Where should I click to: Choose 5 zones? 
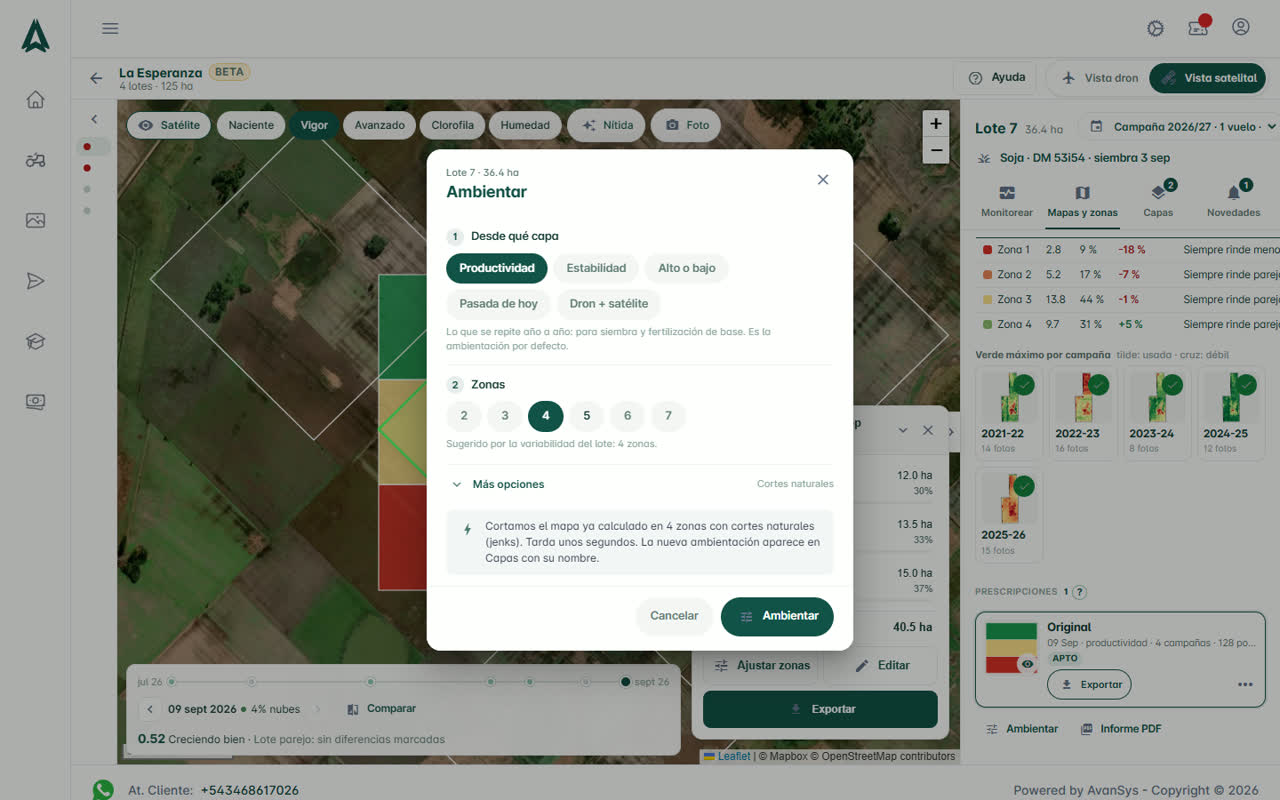coord(587,416)
